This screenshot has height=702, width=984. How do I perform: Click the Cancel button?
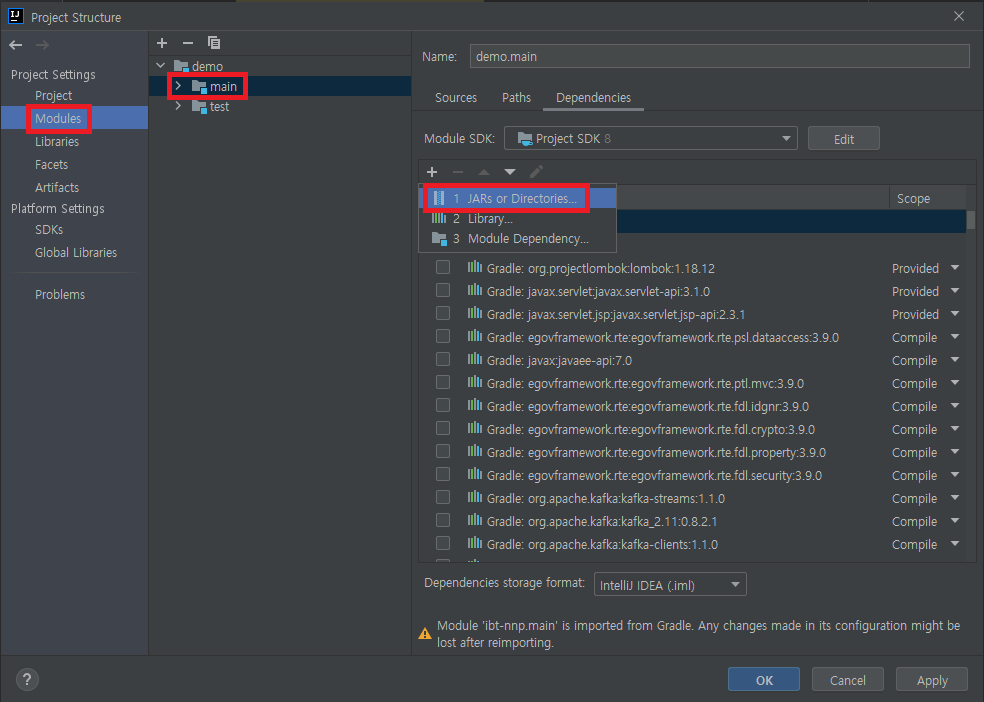(848, 680)
